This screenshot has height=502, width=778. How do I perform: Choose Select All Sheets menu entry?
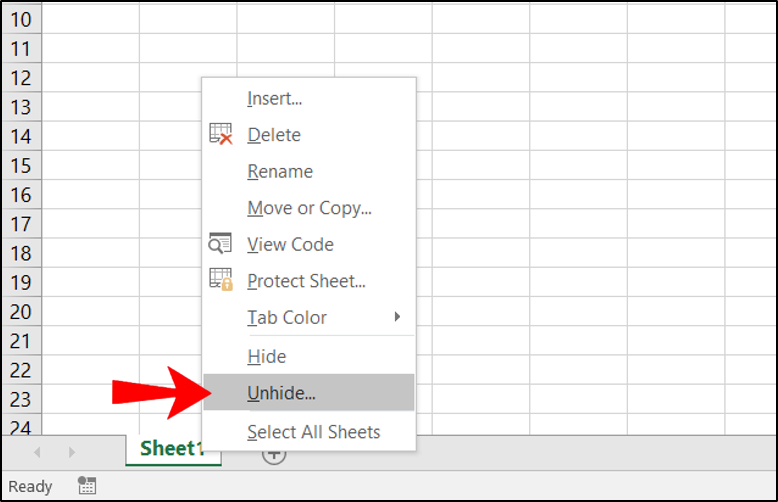[x=313, y=432]
